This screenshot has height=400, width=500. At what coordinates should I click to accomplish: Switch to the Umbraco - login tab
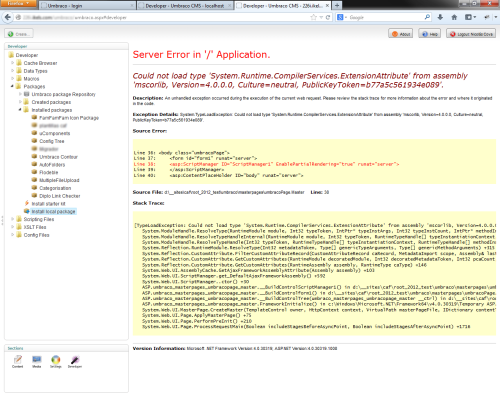87,6
